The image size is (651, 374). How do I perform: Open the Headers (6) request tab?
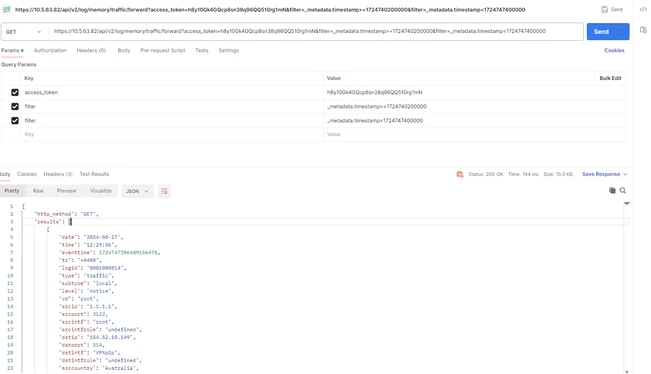click(91, 50)
